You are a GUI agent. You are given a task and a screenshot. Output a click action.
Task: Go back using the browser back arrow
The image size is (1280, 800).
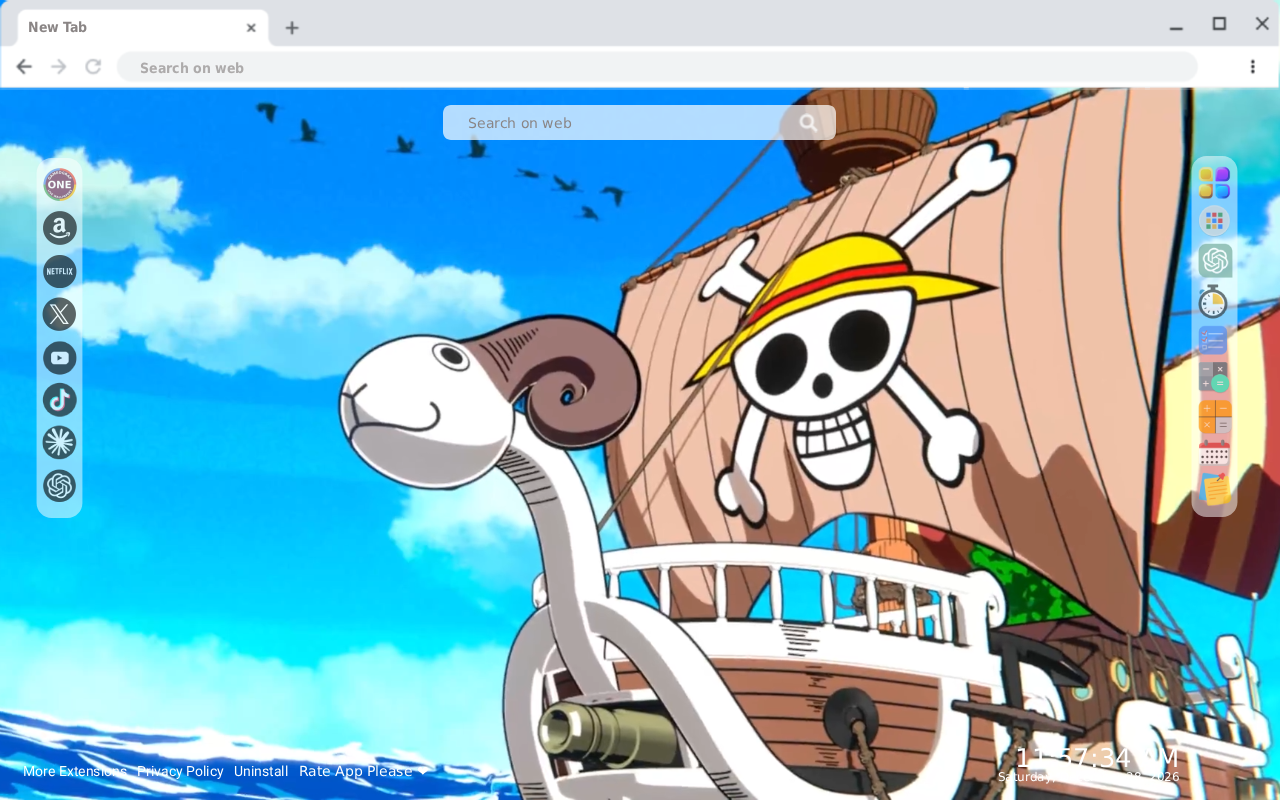pos(24,67)
